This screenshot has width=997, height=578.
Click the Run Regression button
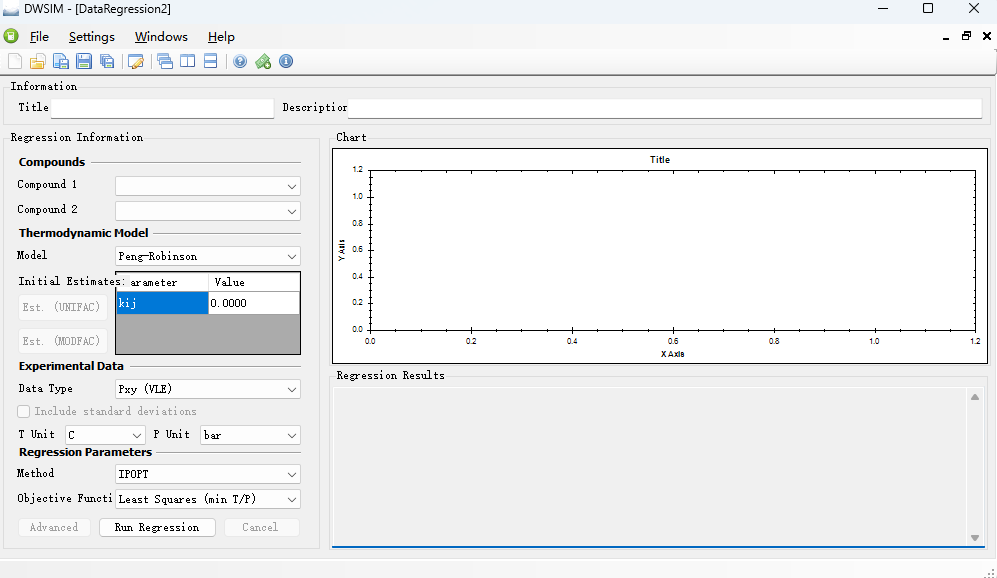tap(157, 527)
